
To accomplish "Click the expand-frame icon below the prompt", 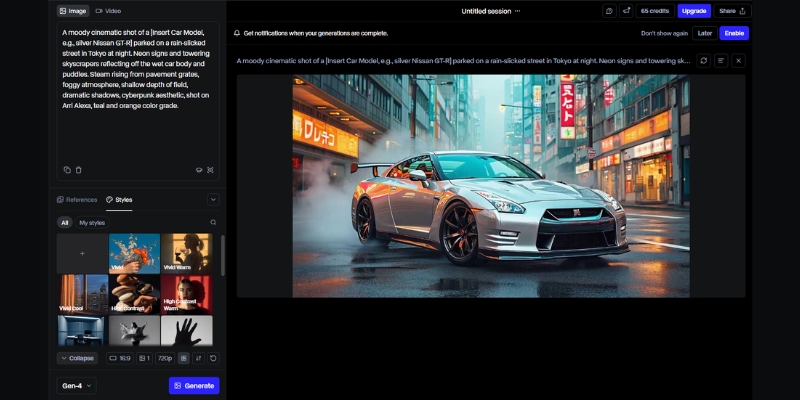I will (210, 170).
